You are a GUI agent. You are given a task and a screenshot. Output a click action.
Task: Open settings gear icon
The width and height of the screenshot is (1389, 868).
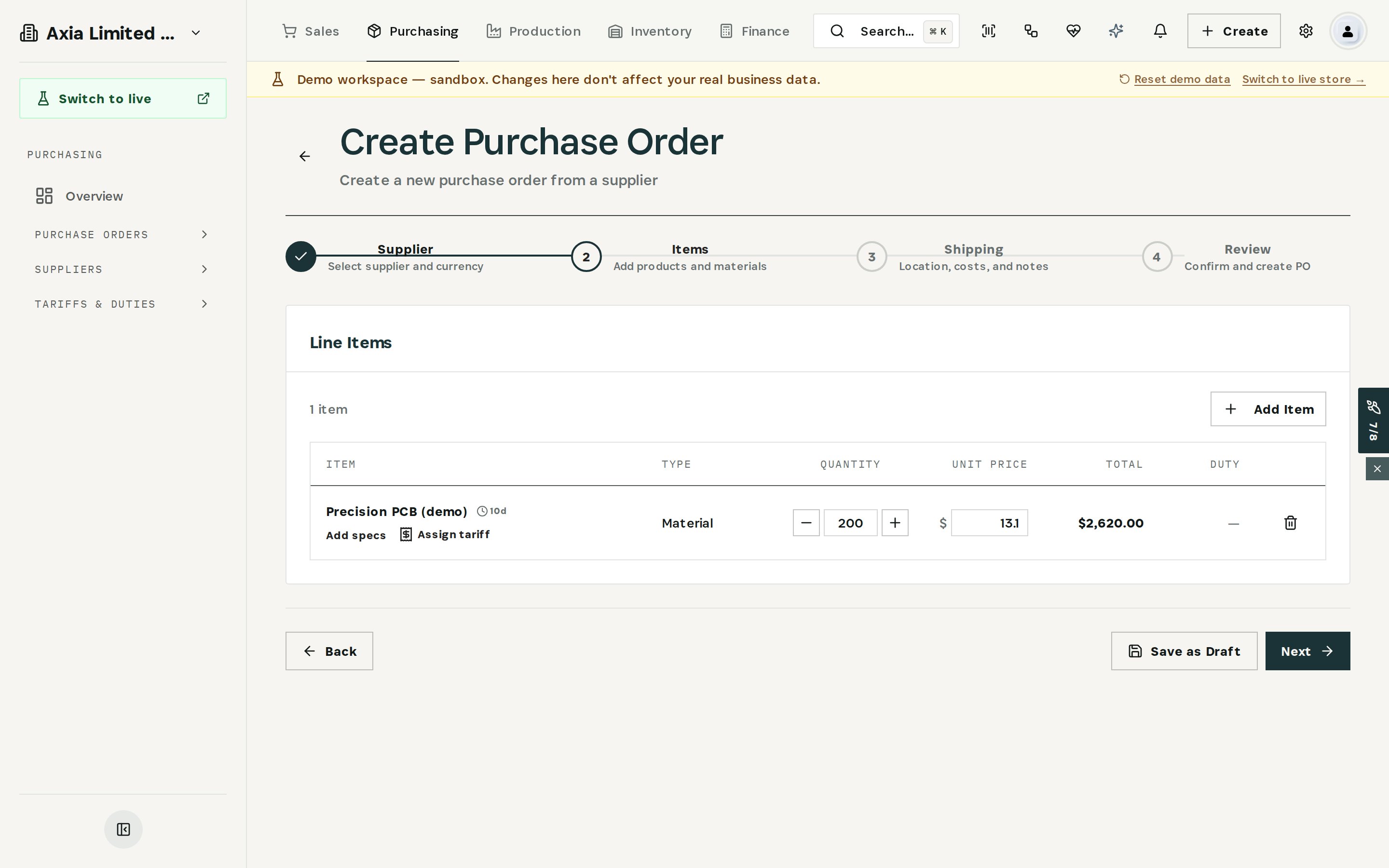click(x=1306, y=31)
